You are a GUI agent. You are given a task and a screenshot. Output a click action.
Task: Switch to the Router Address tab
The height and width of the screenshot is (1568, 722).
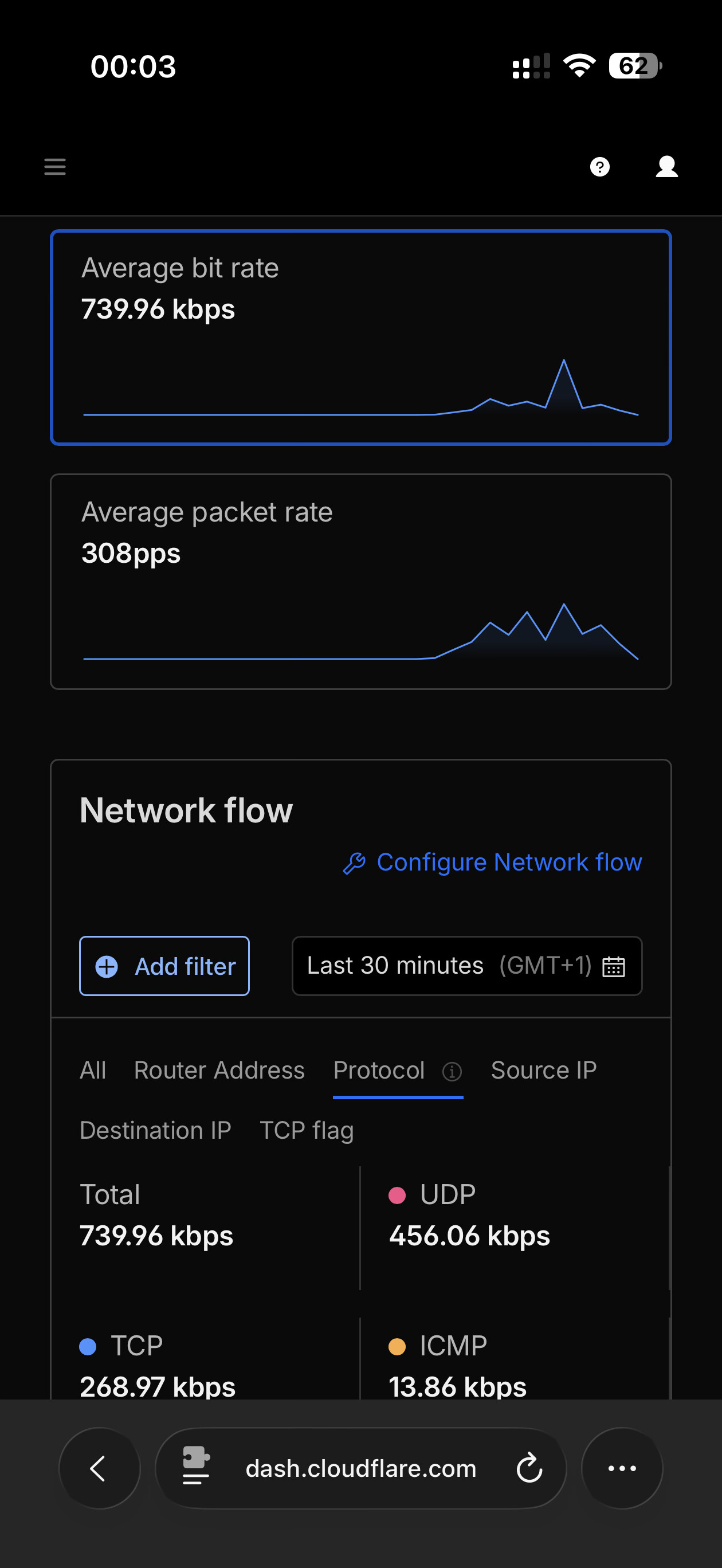[x=219, y=1070]
